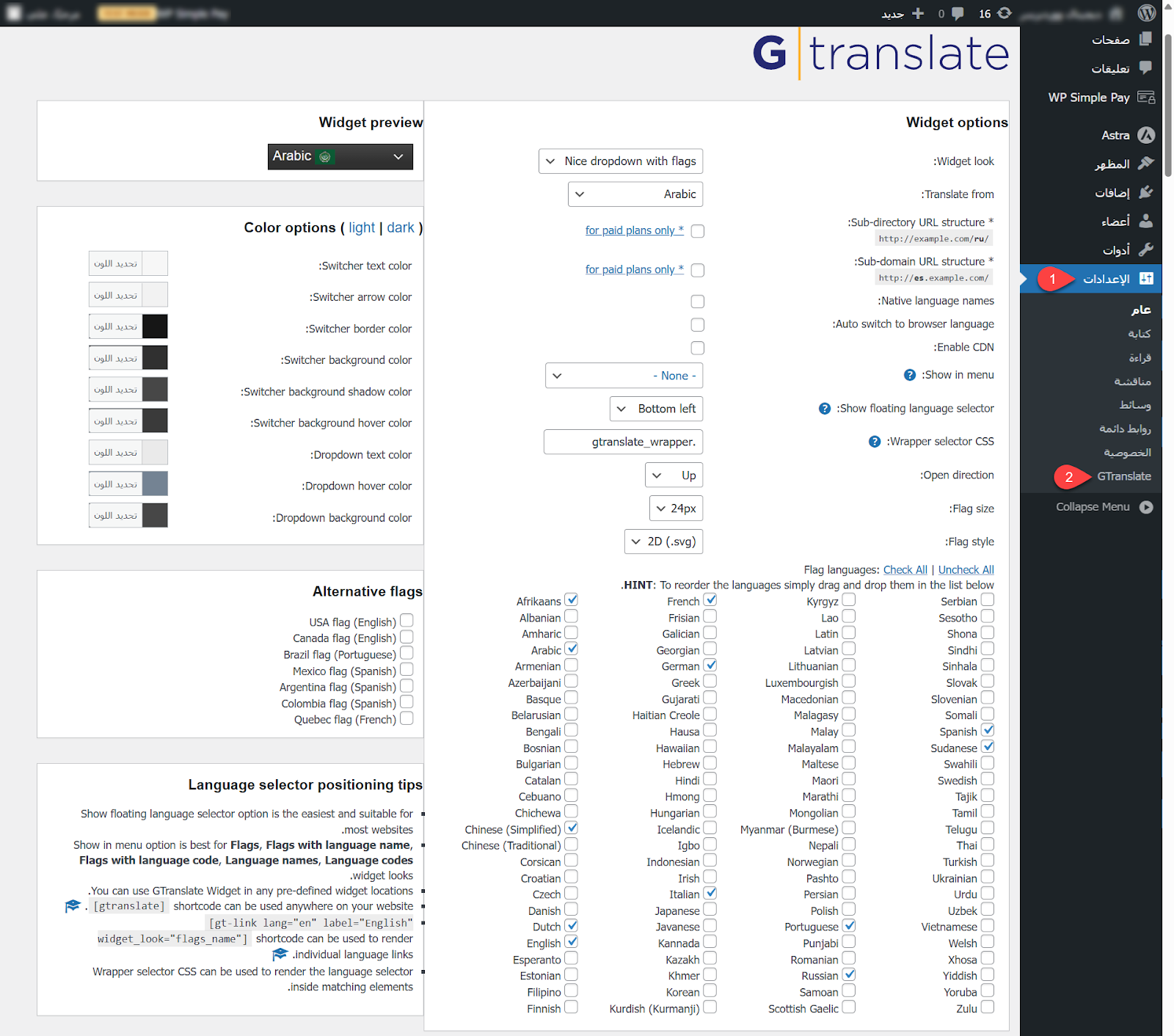Open Permalinks (روابط دائمة) settings submenu

point(1125,428)
